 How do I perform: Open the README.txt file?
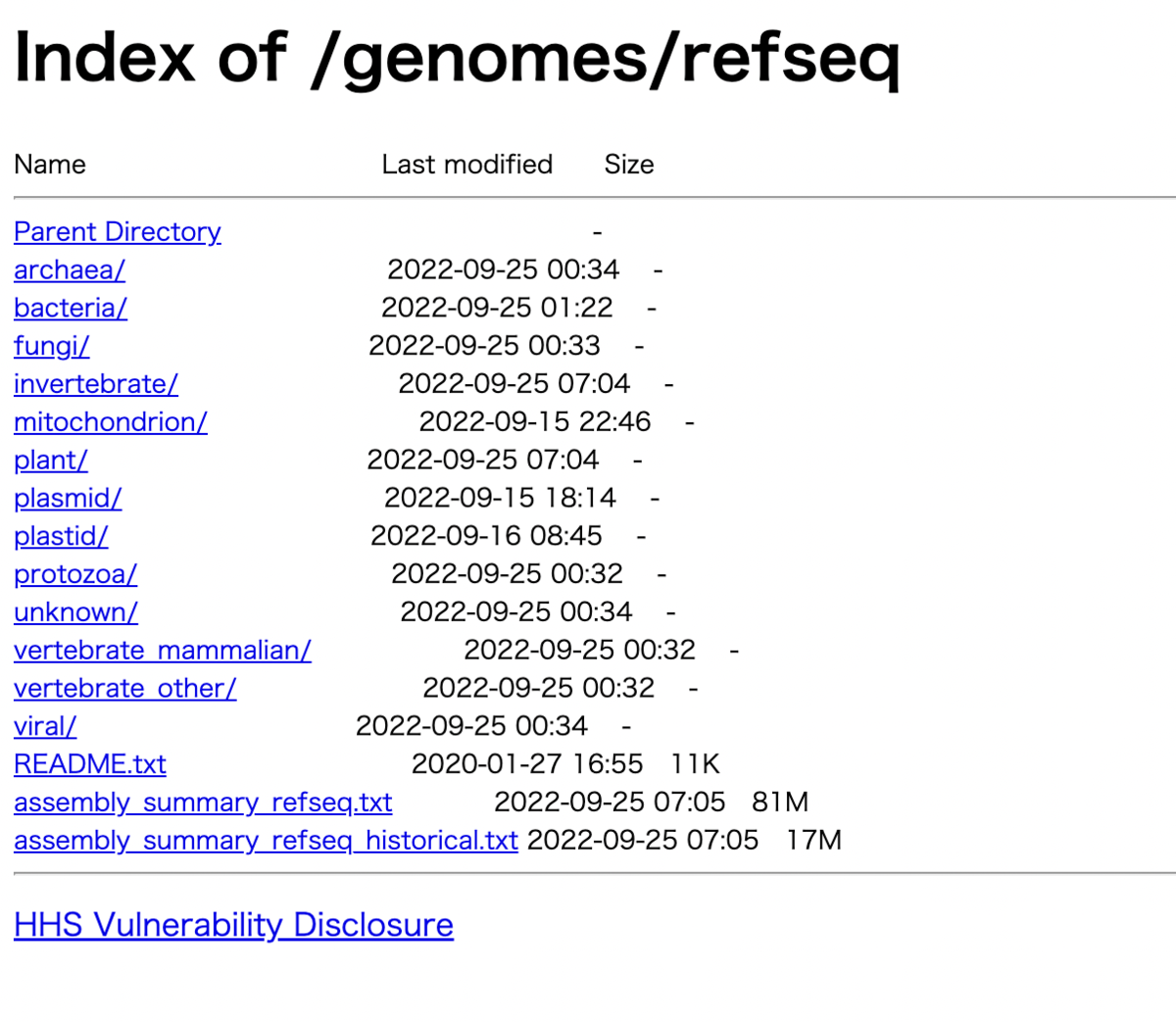coord(90,764)
